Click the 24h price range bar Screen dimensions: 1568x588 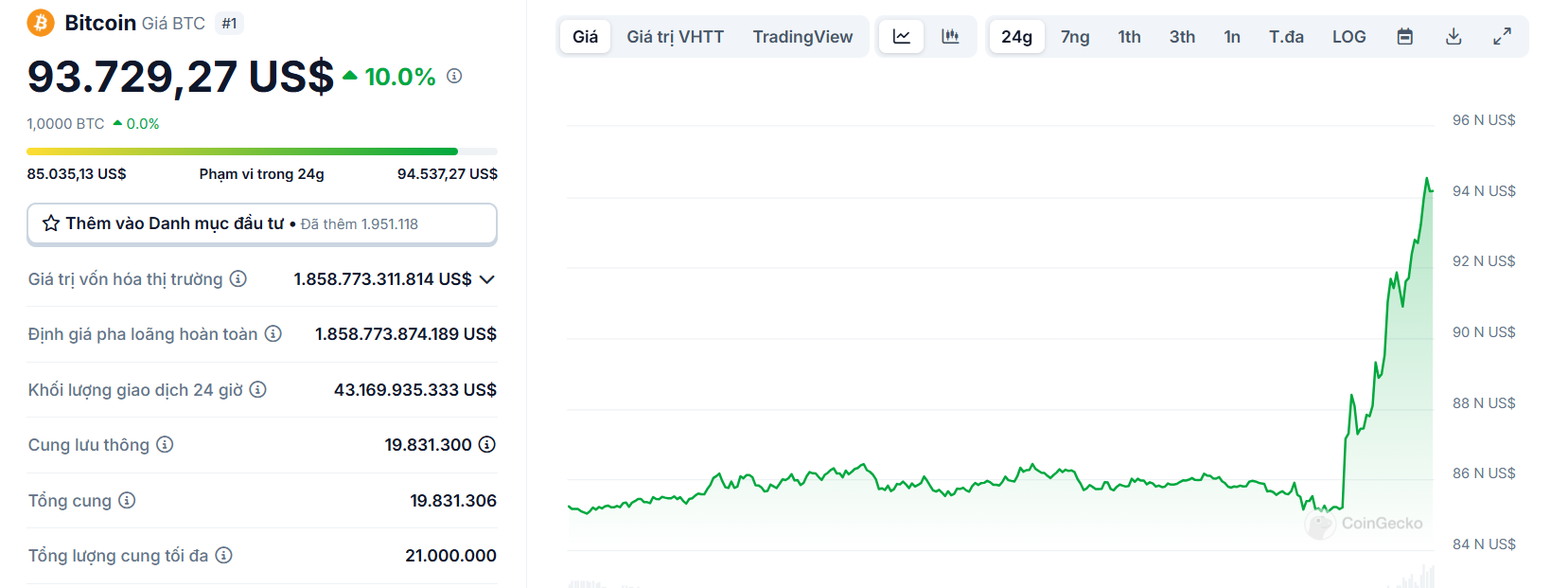[261, 151]
